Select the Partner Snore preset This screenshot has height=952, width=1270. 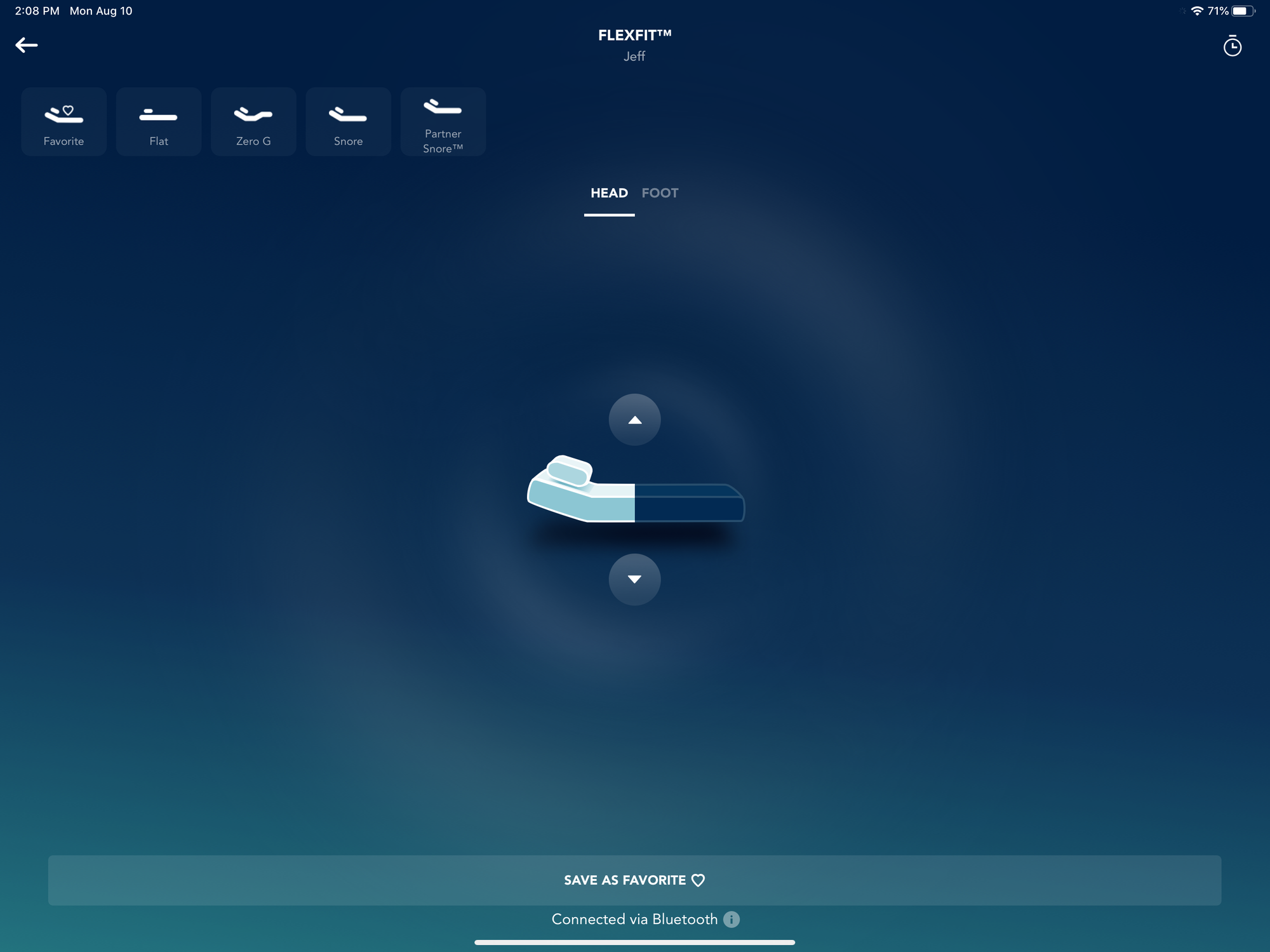443,122
